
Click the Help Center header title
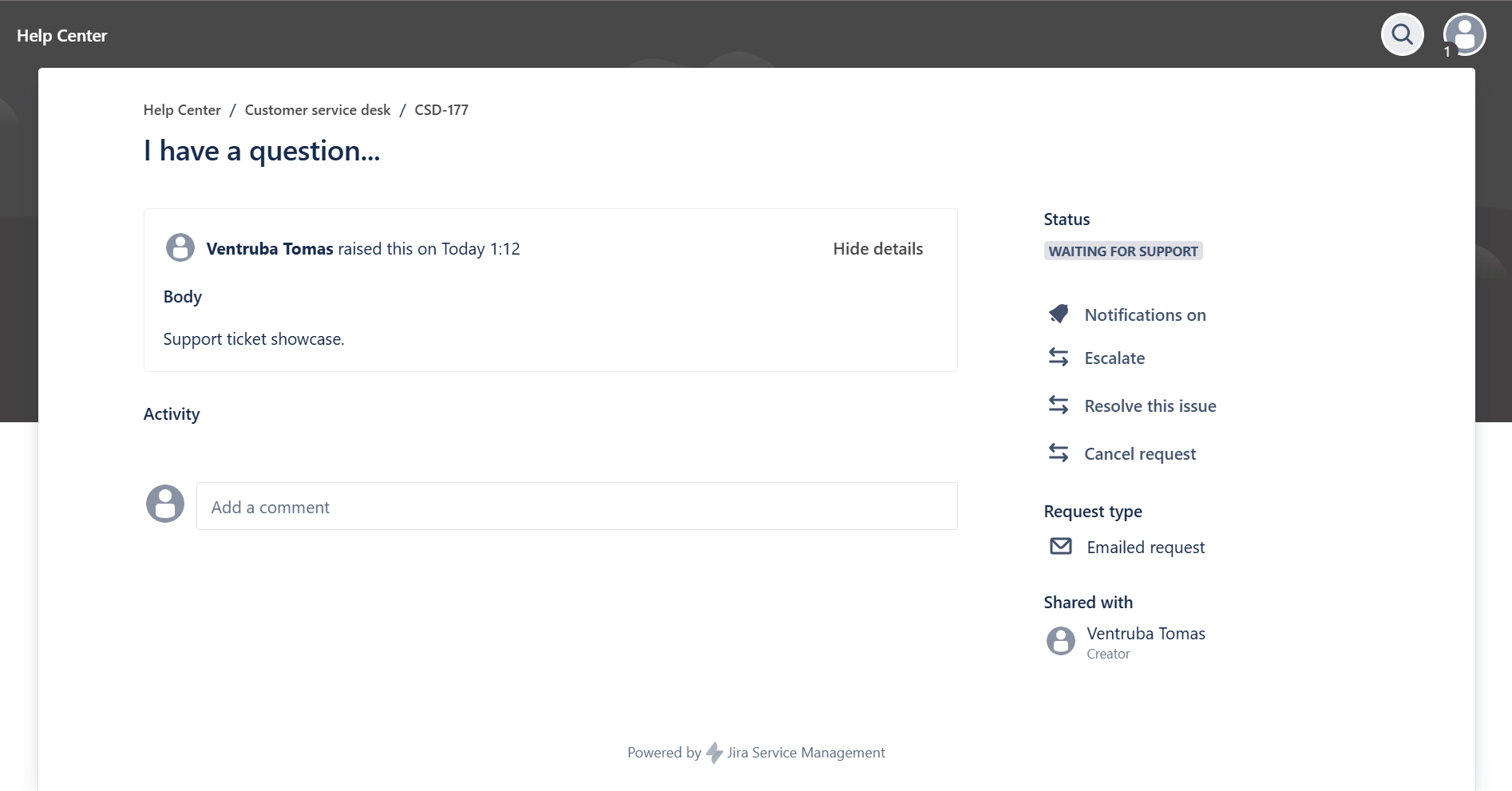[61, 36]
